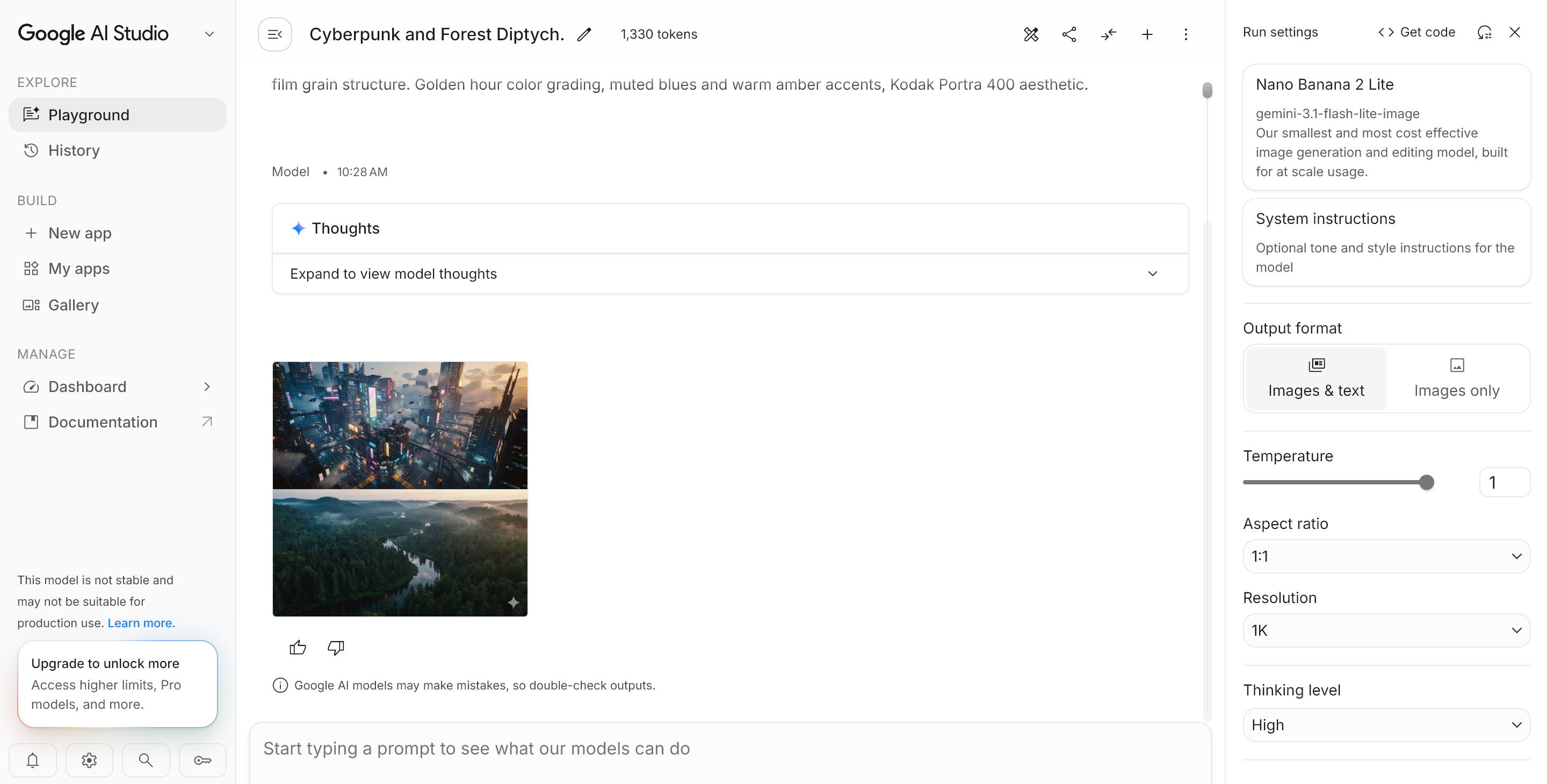This screenshot has width=1547, height=784.
Task: Start a new chat with plus icon
Action: 1147,34
